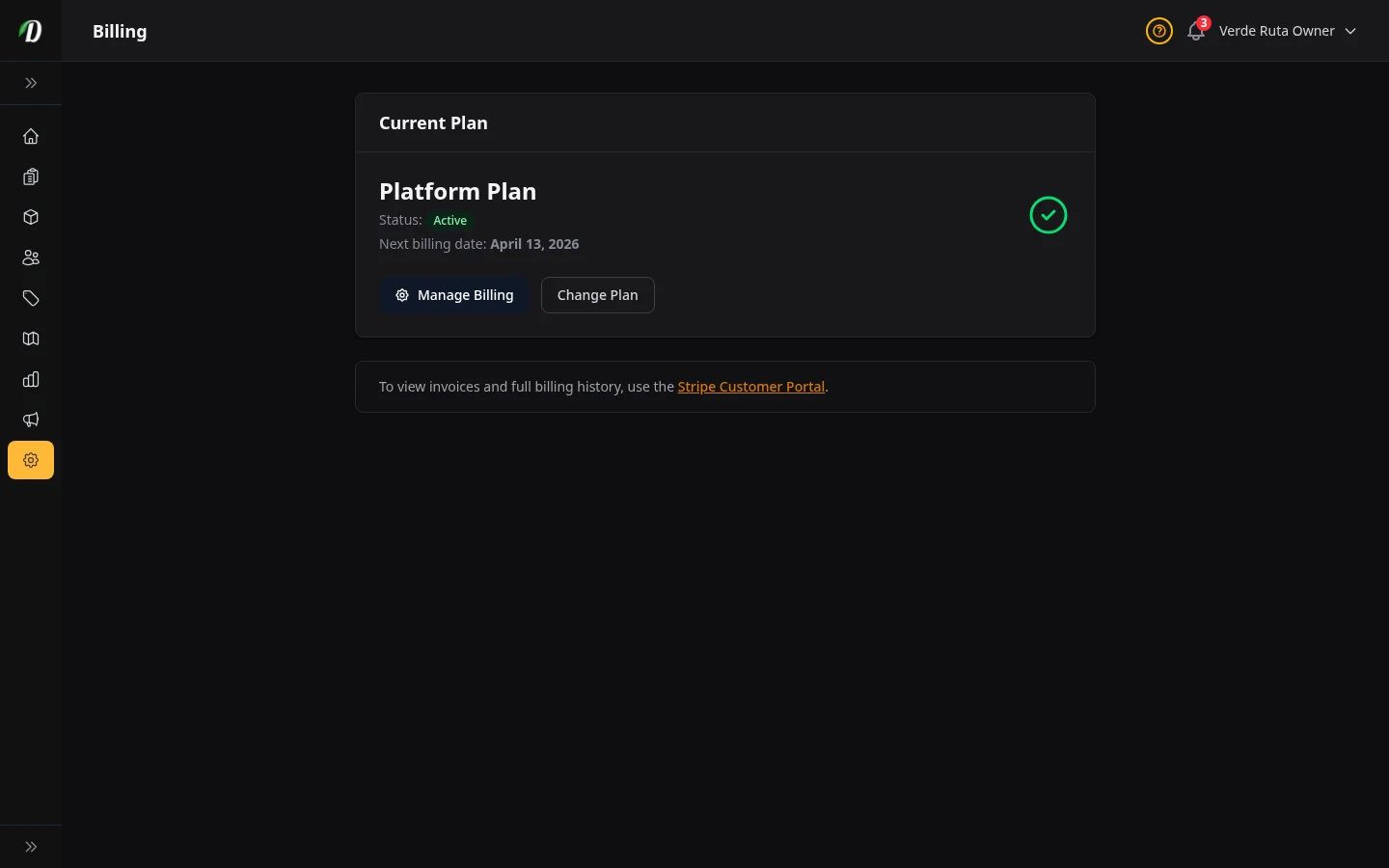Image resolution: width=1389 pixels, height=868 pixels.
Task: Open the Verde Ruta Owner dropdown
Action: coord(1277,31)
